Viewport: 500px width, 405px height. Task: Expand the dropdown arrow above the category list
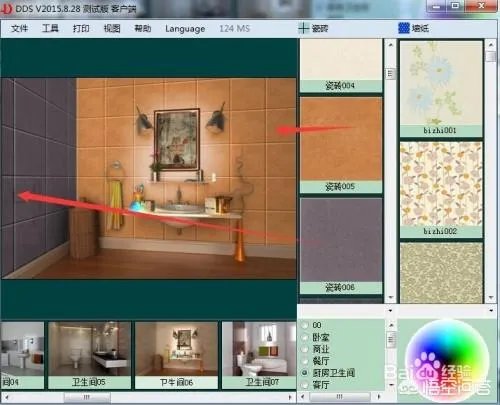(390, 311)
